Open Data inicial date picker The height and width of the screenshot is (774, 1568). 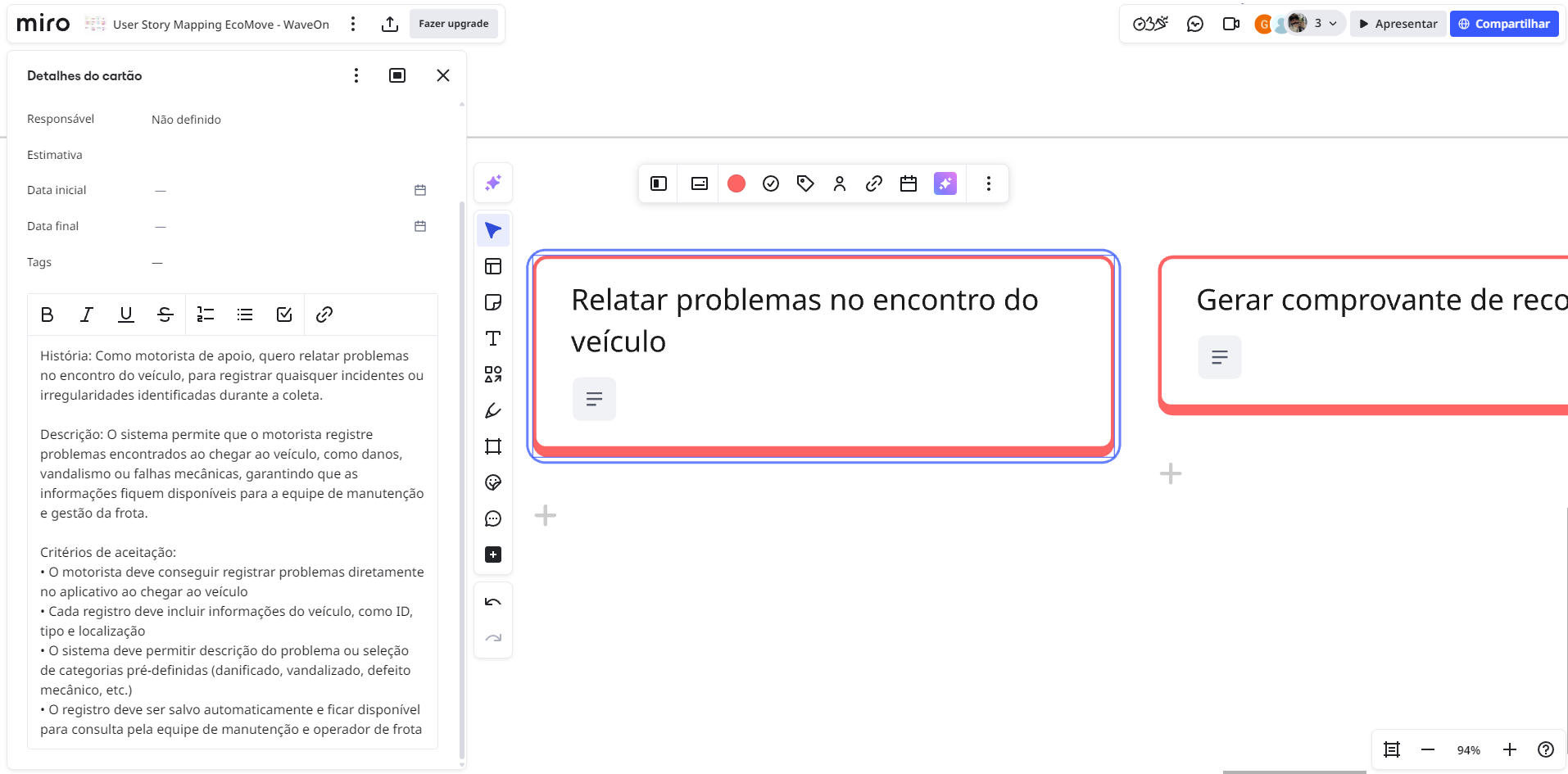click(x=420, y=190)
